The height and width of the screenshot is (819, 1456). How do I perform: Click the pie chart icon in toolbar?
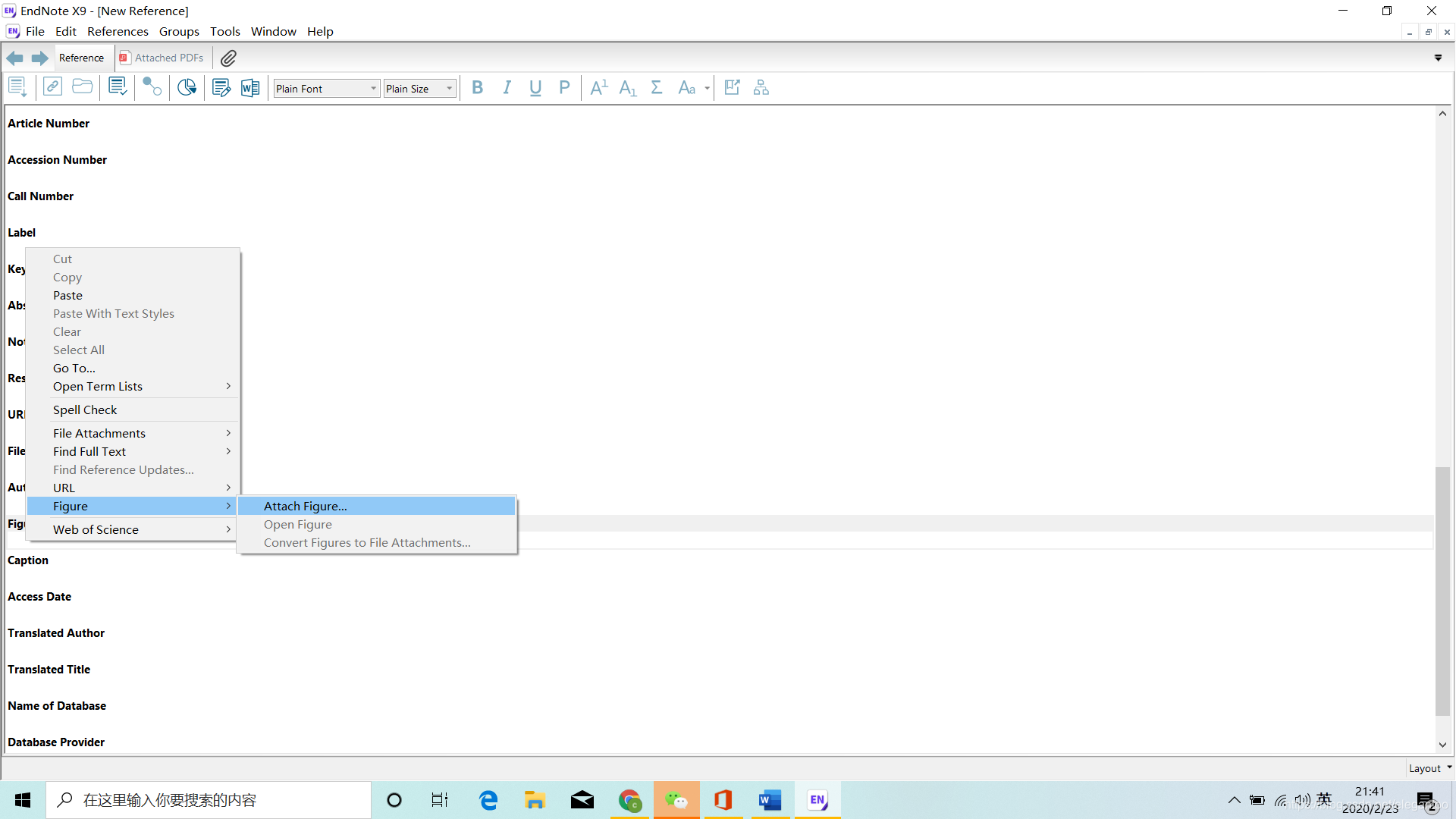187,87
